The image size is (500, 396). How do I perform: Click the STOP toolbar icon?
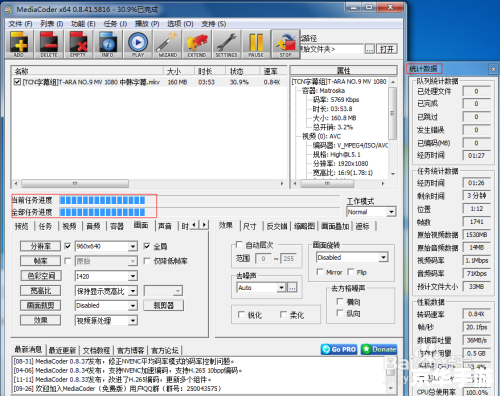point(286,44)
